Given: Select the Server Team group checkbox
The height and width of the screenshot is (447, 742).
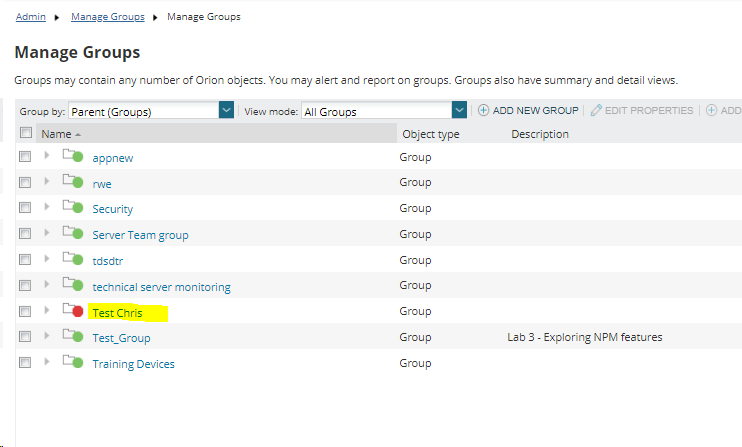Looking at the screenshot, I should [25, 234].
